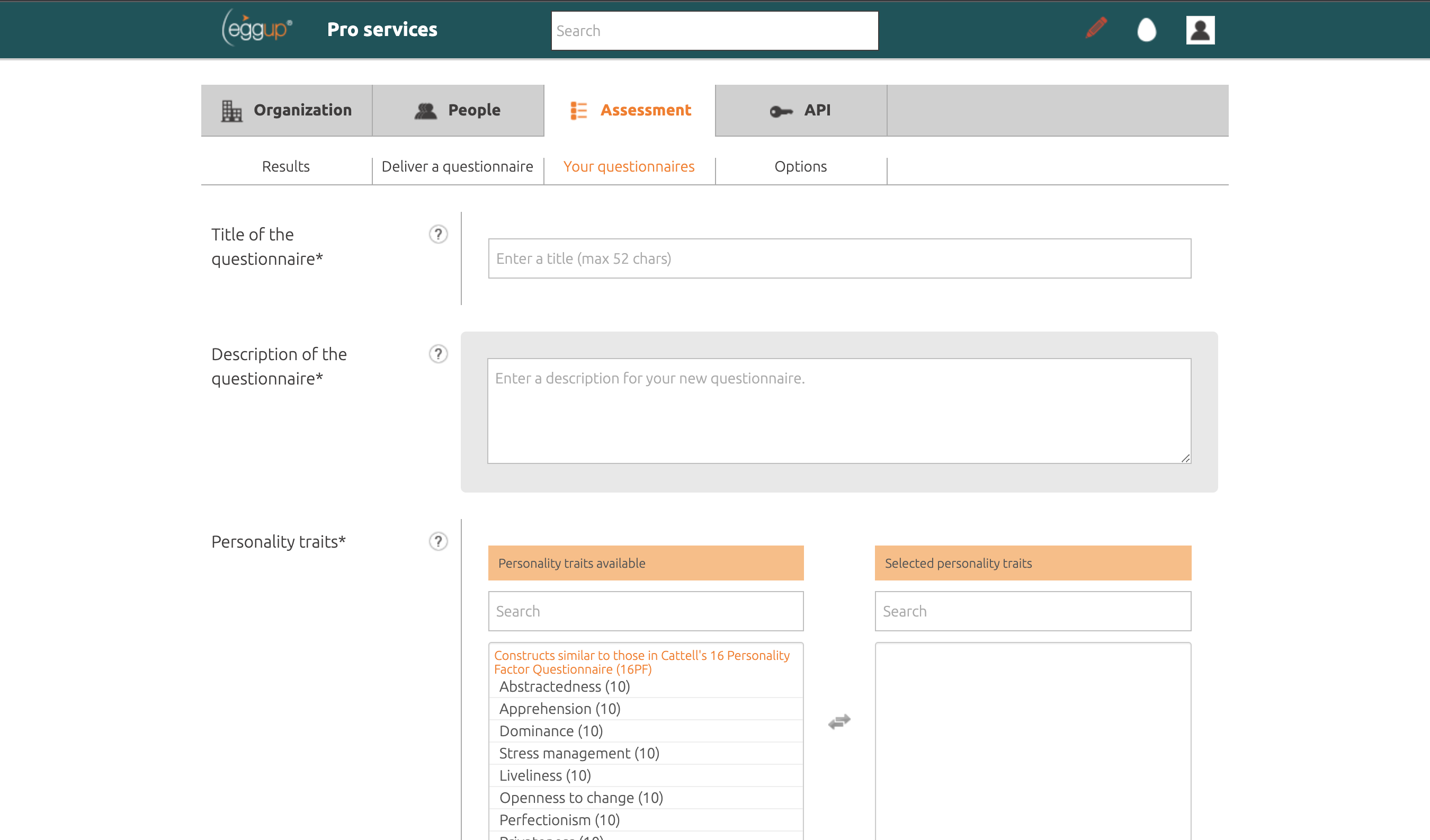
Task: Click the help icon beside the description field
Action: click(437, 354)
